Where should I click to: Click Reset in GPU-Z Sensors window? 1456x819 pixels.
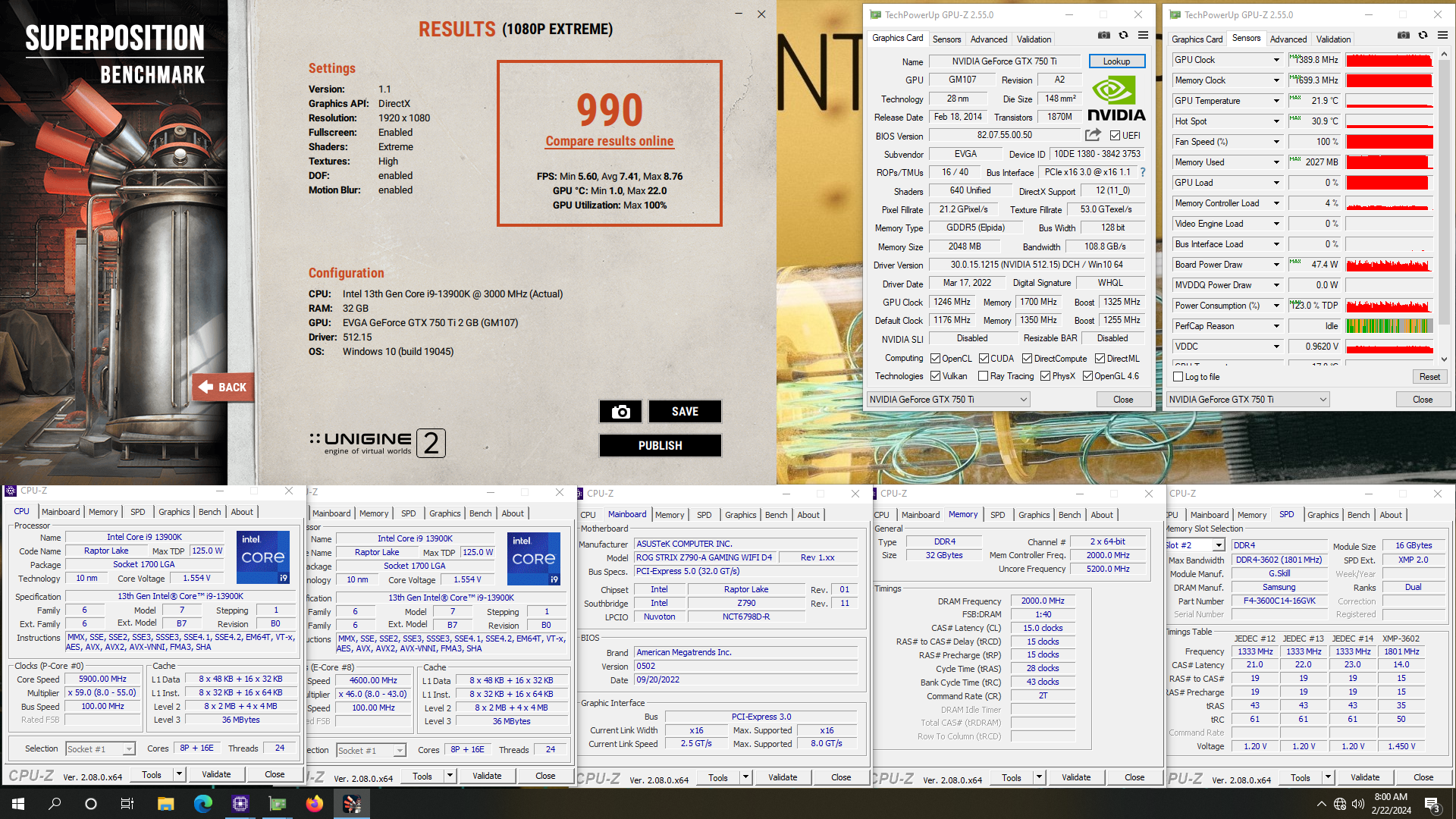click(1429, 377)
